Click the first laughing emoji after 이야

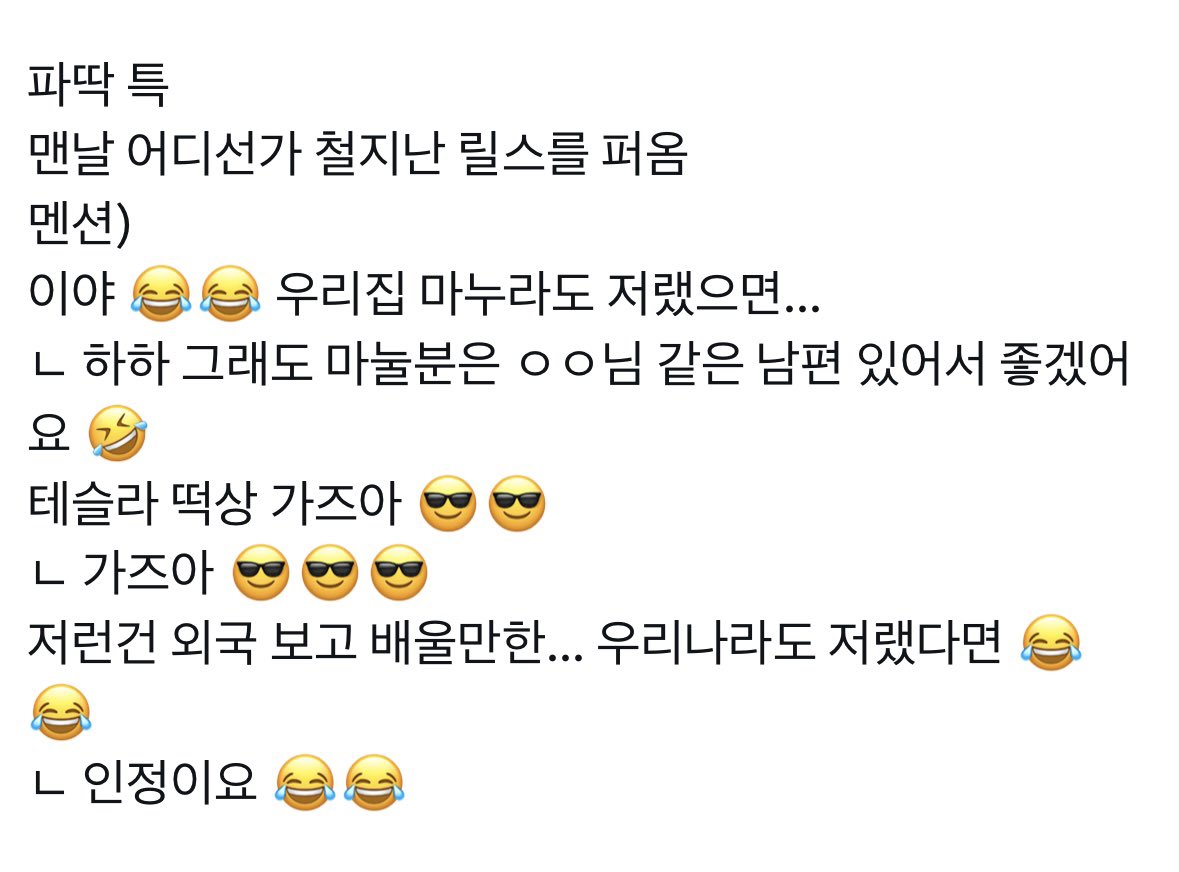160,293
